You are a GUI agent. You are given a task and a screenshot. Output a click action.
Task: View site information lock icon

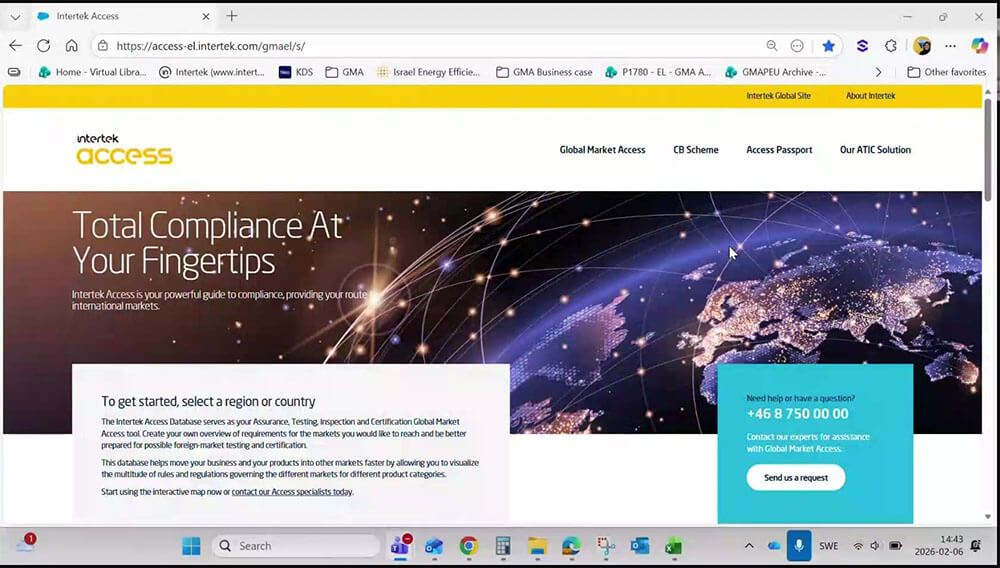(103, 46)
